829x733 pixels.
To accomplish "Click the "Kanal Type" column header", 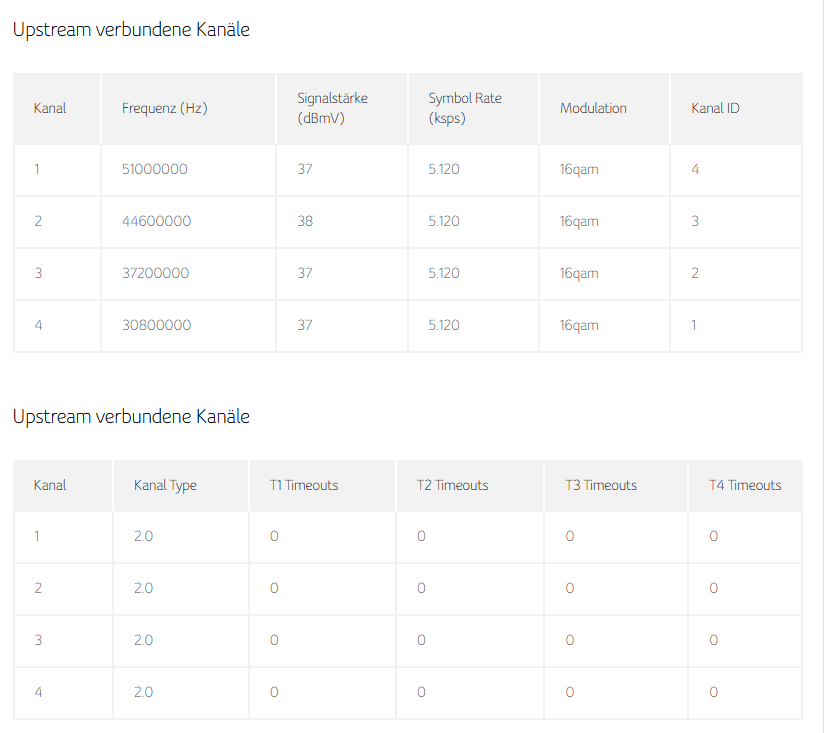I will click(165, 485).
